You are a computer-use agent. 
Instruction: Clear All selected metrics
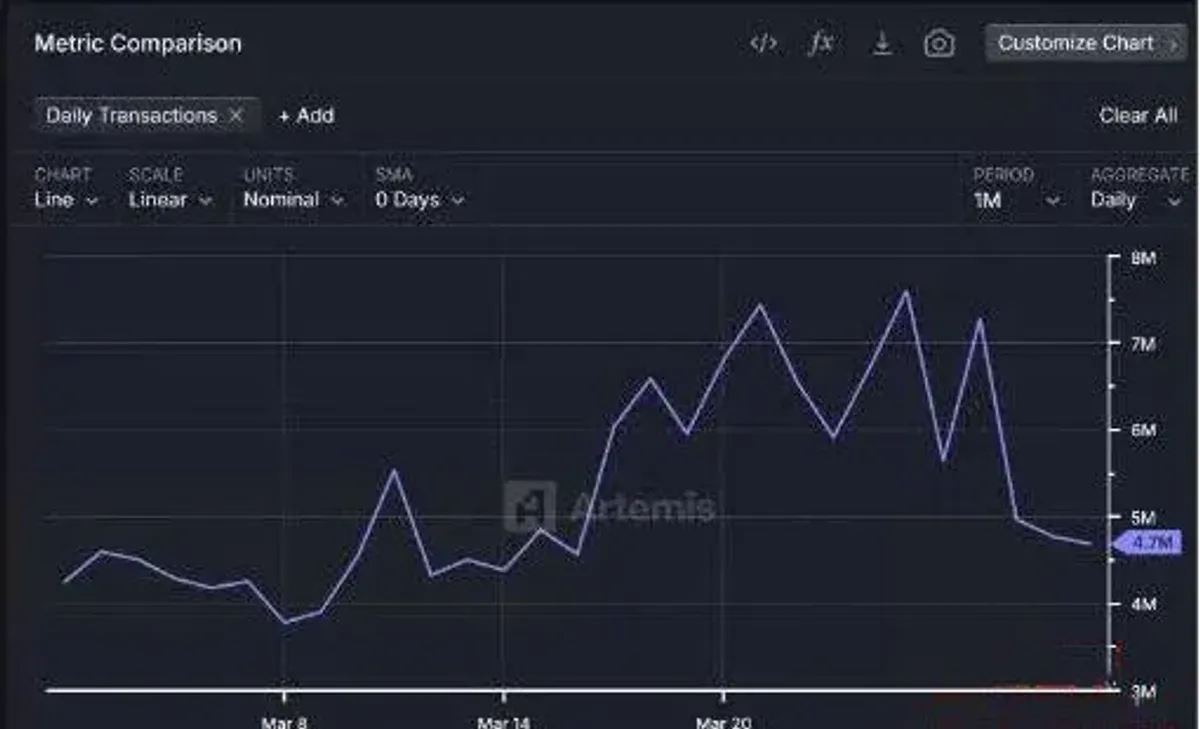1138,116
